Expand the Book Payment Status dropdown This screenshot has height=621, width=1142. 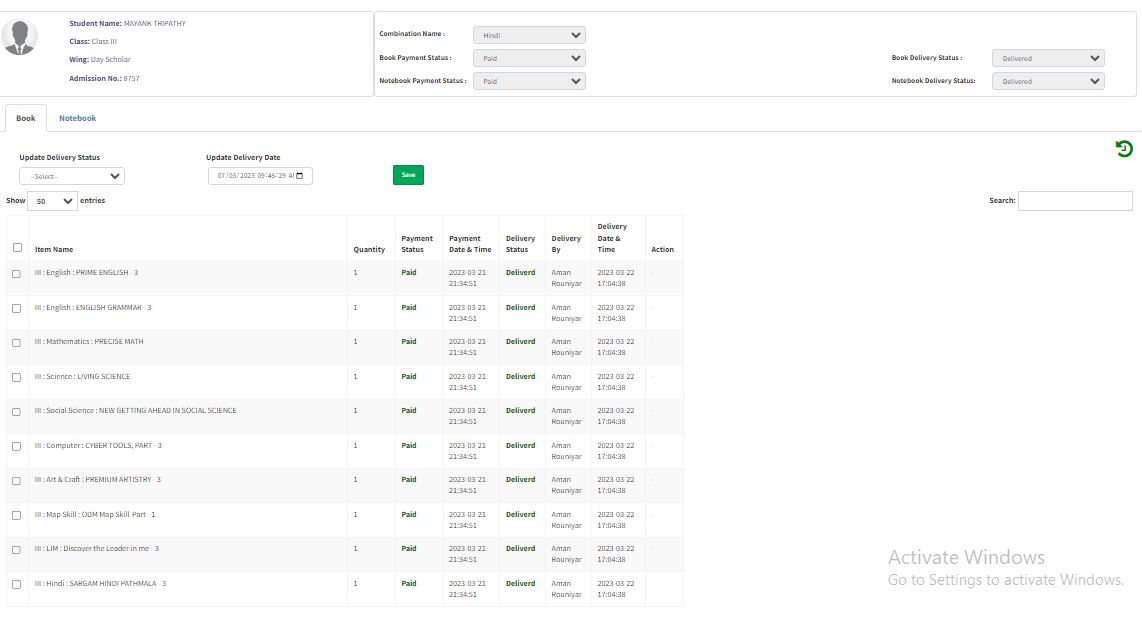[528, 58]
